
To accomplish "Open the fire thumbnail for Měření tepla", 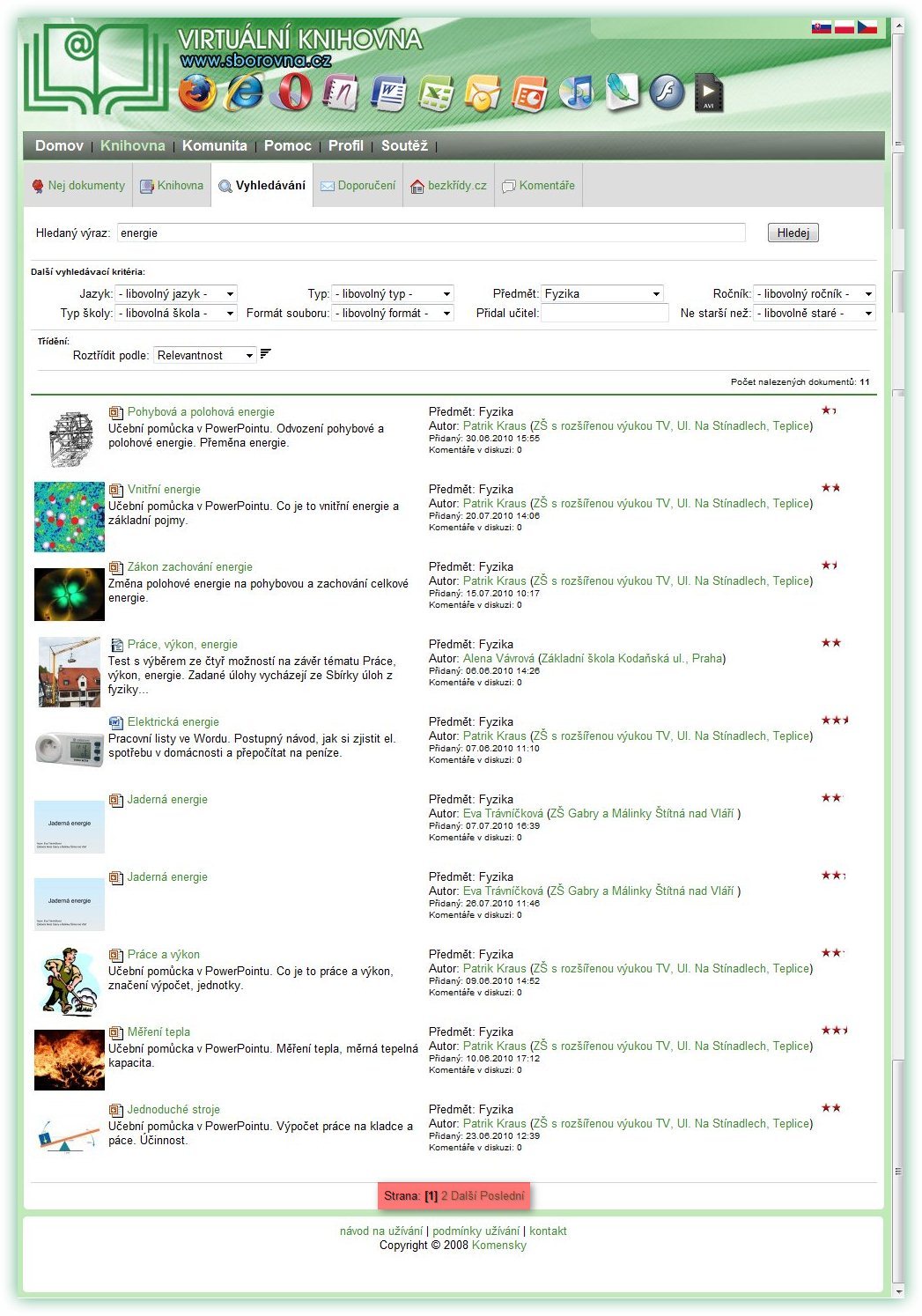I will (x=70, y=1061).
